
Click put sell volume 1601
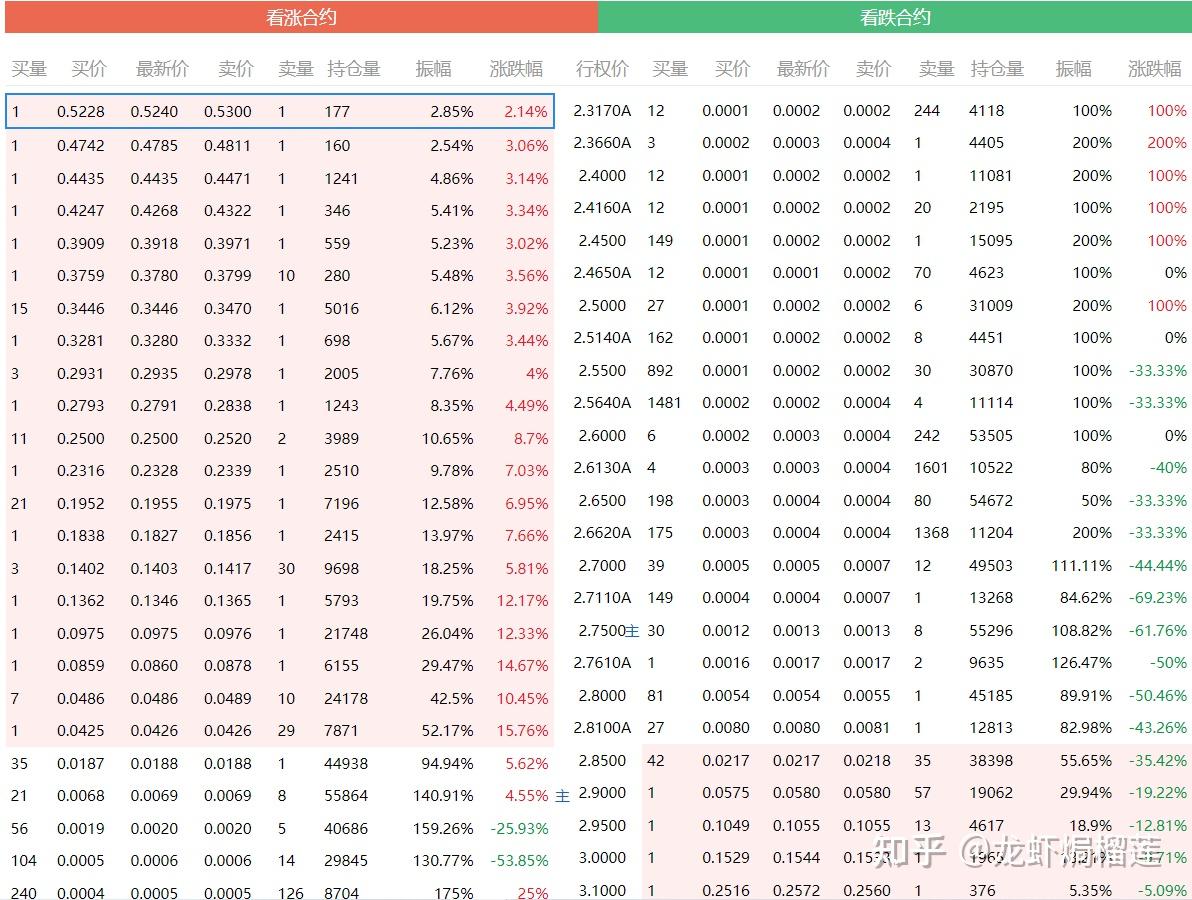[931, 467]
